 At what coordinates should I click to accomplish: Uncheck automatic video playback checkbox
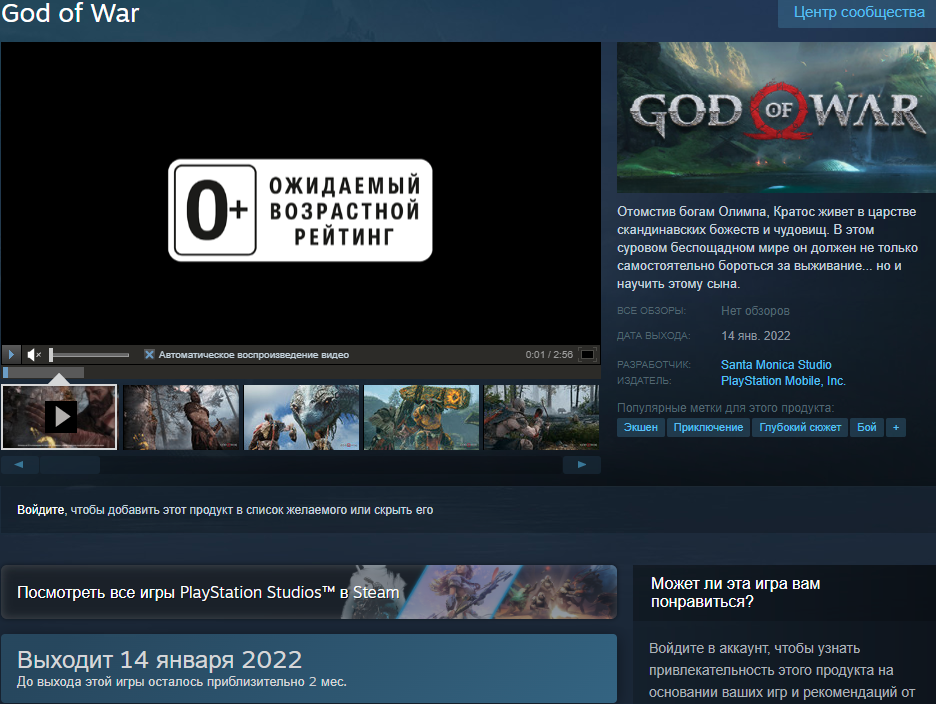[149, 355]
